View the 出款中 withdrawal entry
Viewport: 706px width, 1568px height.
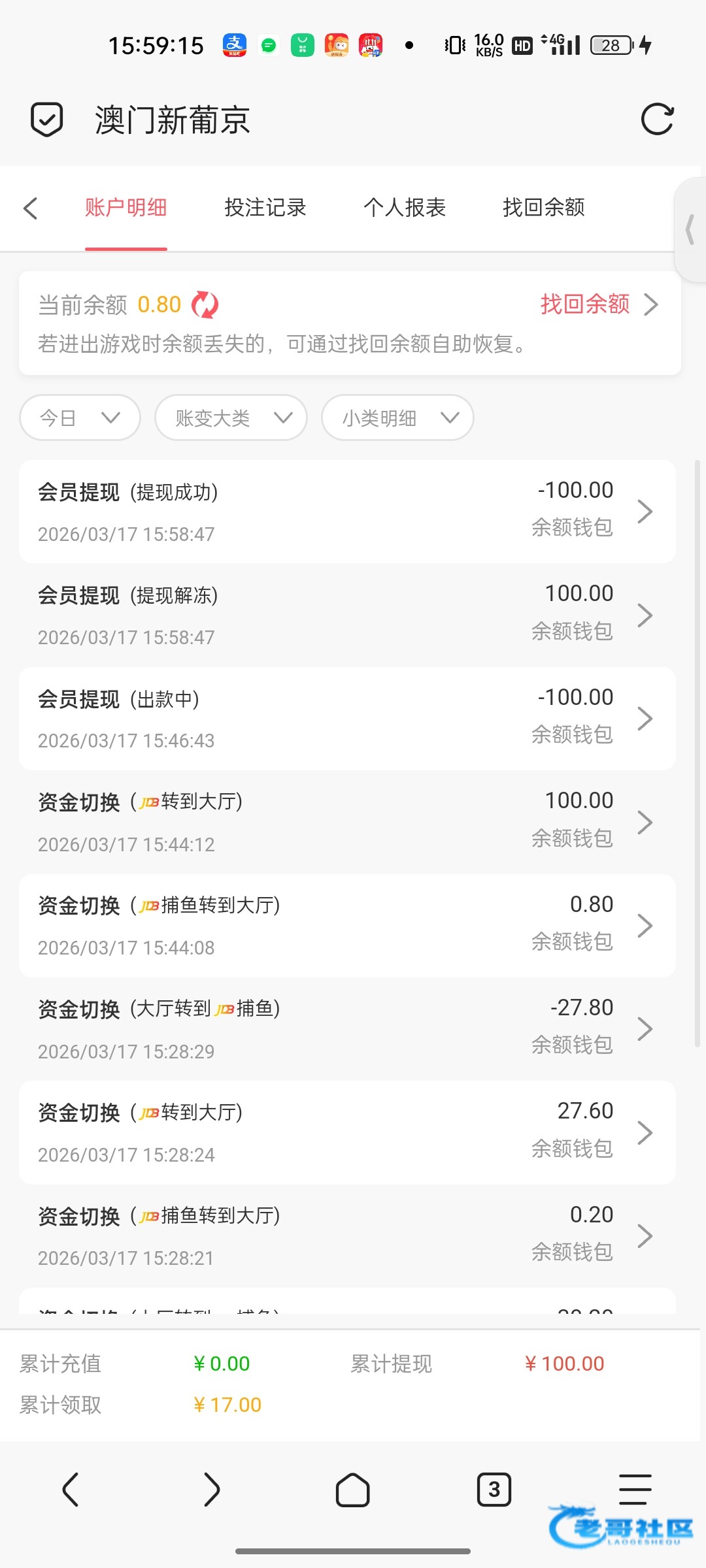click(347, 719)
